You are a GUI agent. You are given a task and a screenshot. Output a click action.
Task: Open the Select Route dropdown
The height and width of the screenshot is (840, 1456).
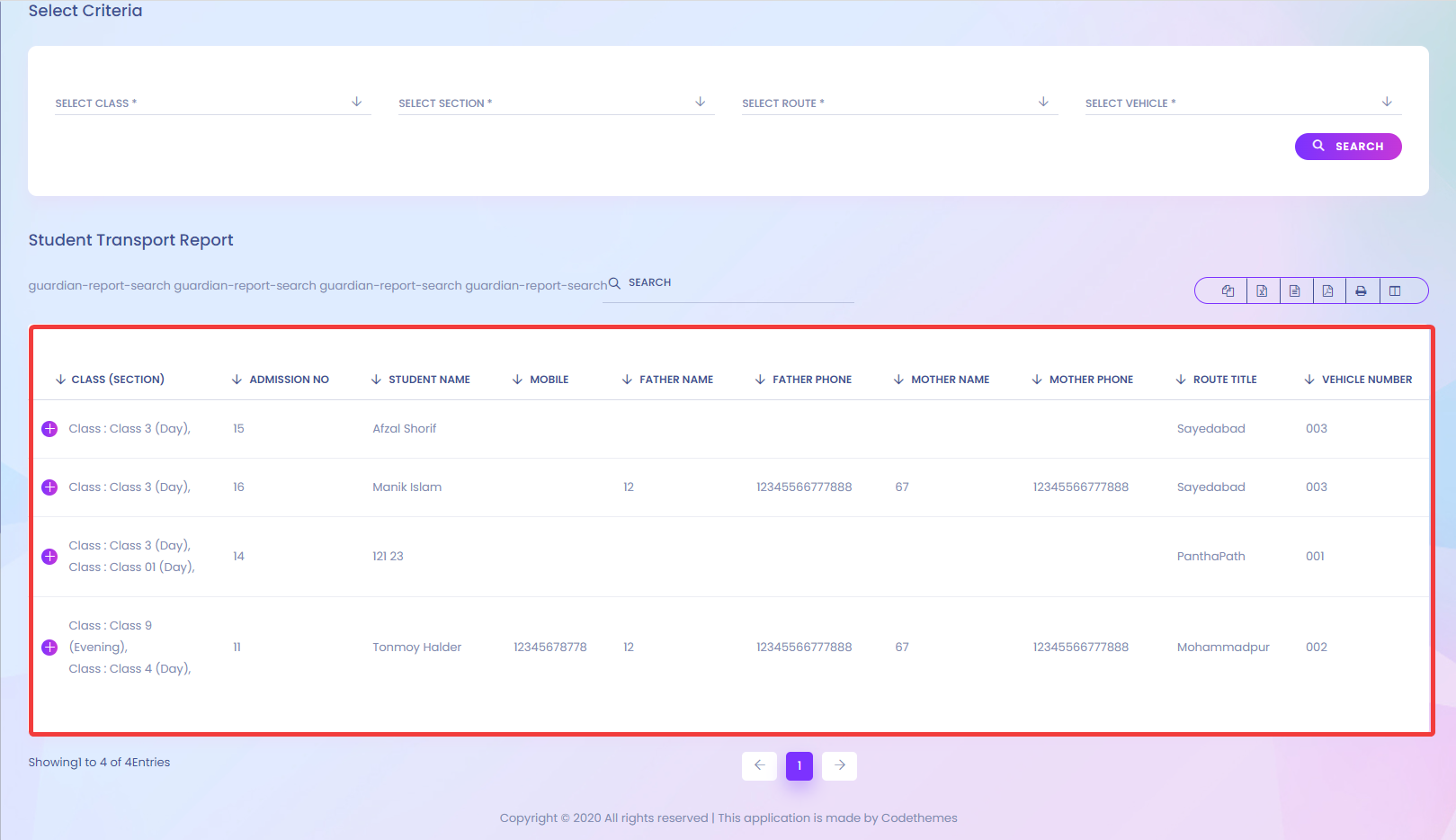pos(900,103)
